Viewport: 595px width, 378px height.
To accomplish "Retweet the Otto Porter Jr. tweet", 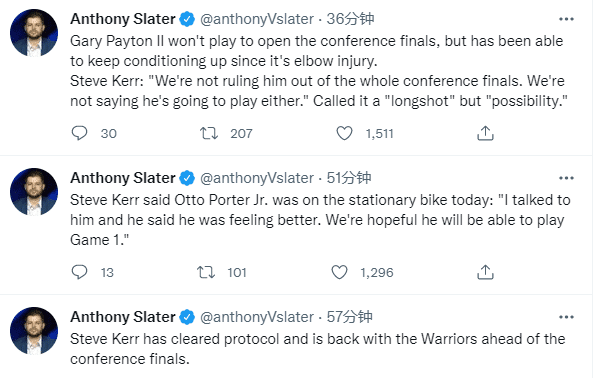I will (206, 272).
